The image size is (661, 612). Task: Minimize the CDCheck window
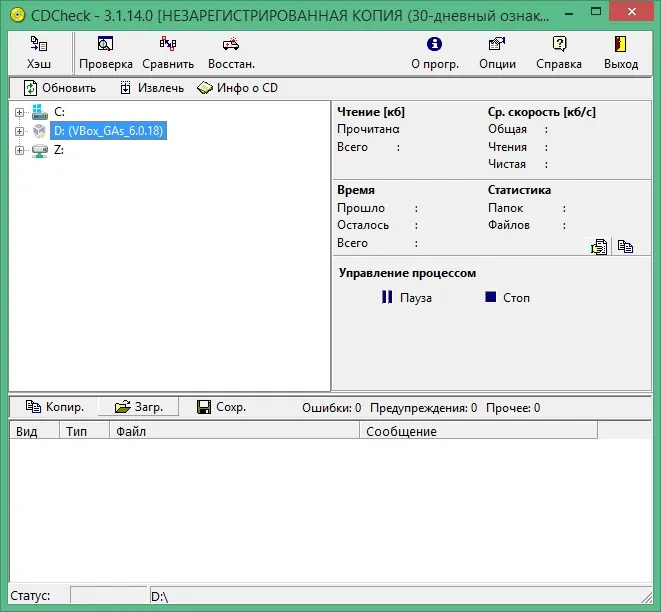tap(569, 13)
